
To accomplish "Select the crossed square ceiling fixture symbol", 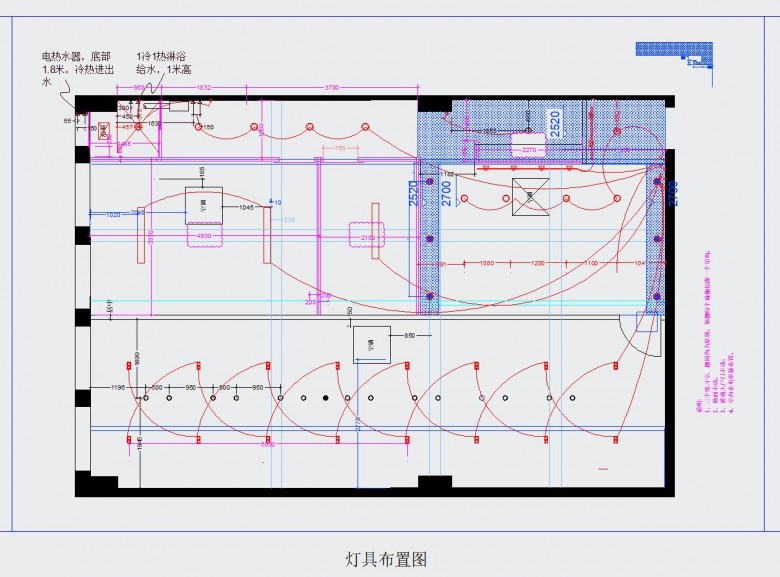I will click(530, 197).
